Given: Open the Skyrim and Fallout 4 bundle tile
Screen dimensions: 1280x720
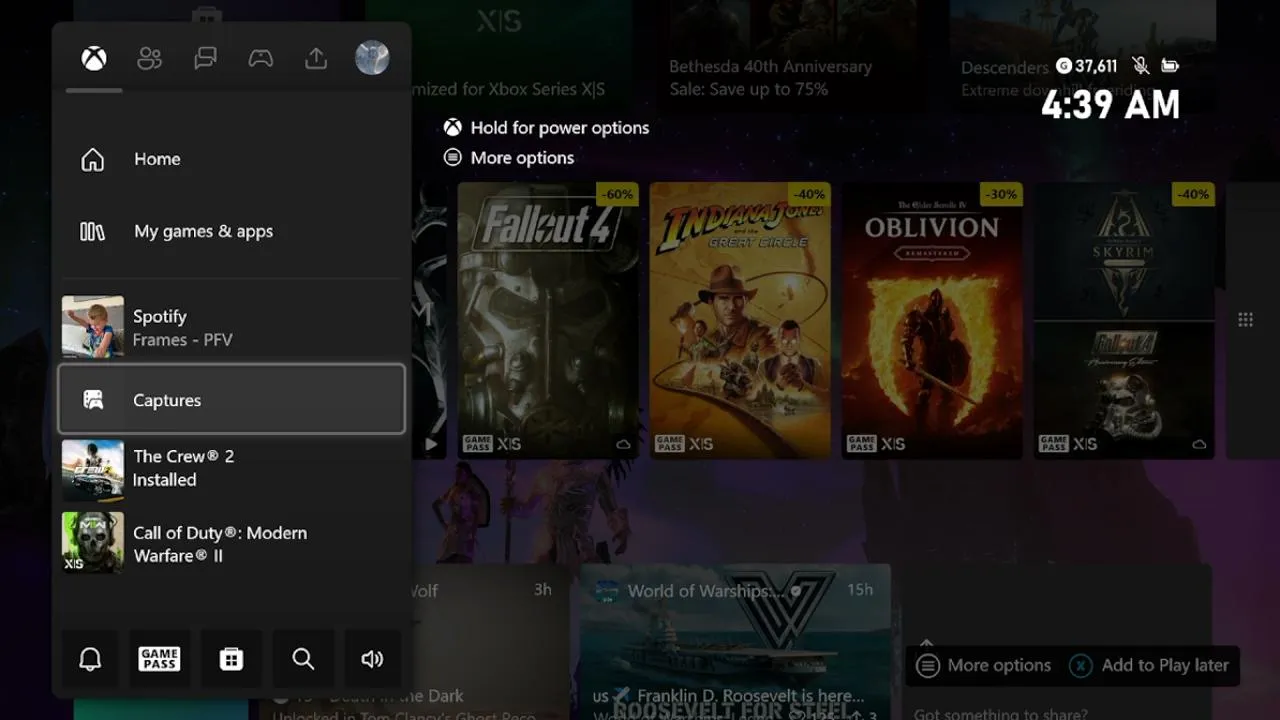Looking at the screenshot, I should click(x=1124, y=320).
